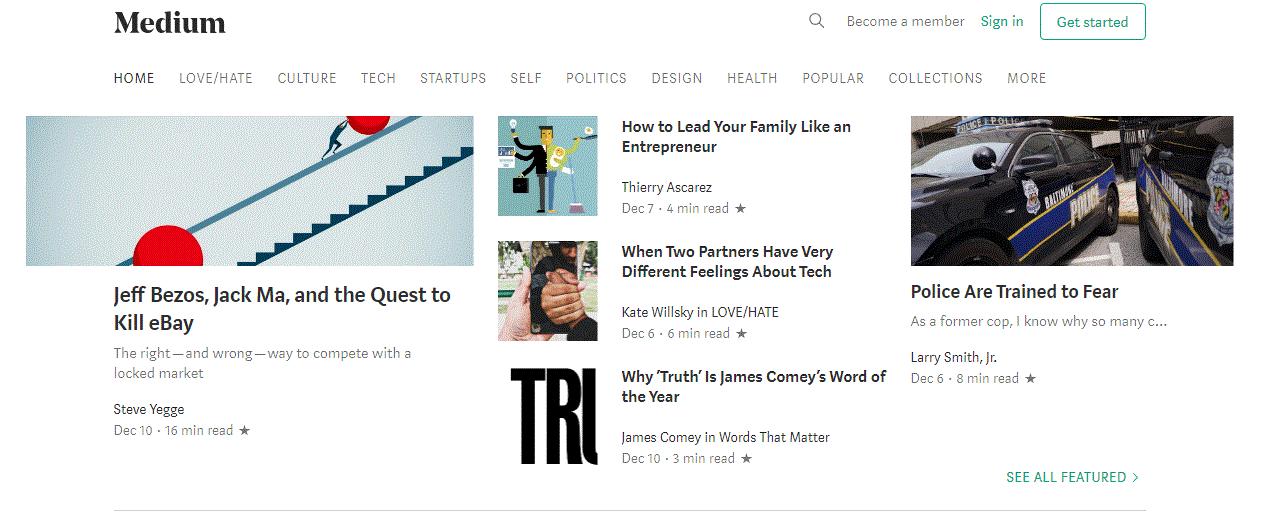This screenshot has width=1280, height=529.
Task: Click Become a member link
Action: click(906, 21)
